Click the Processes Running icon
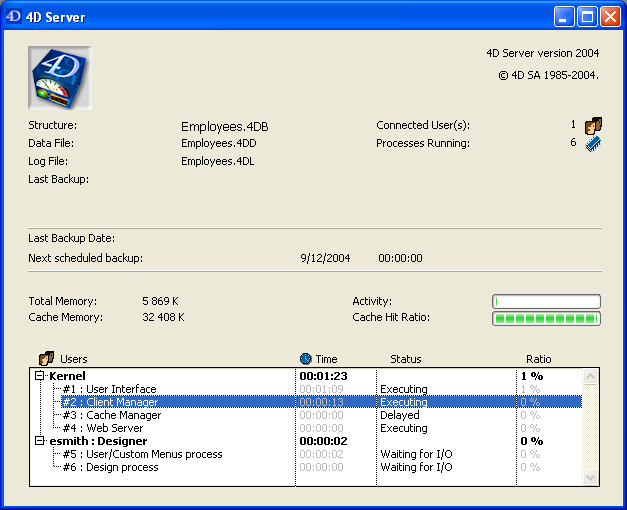627x510 pixels. click(593, 144)
